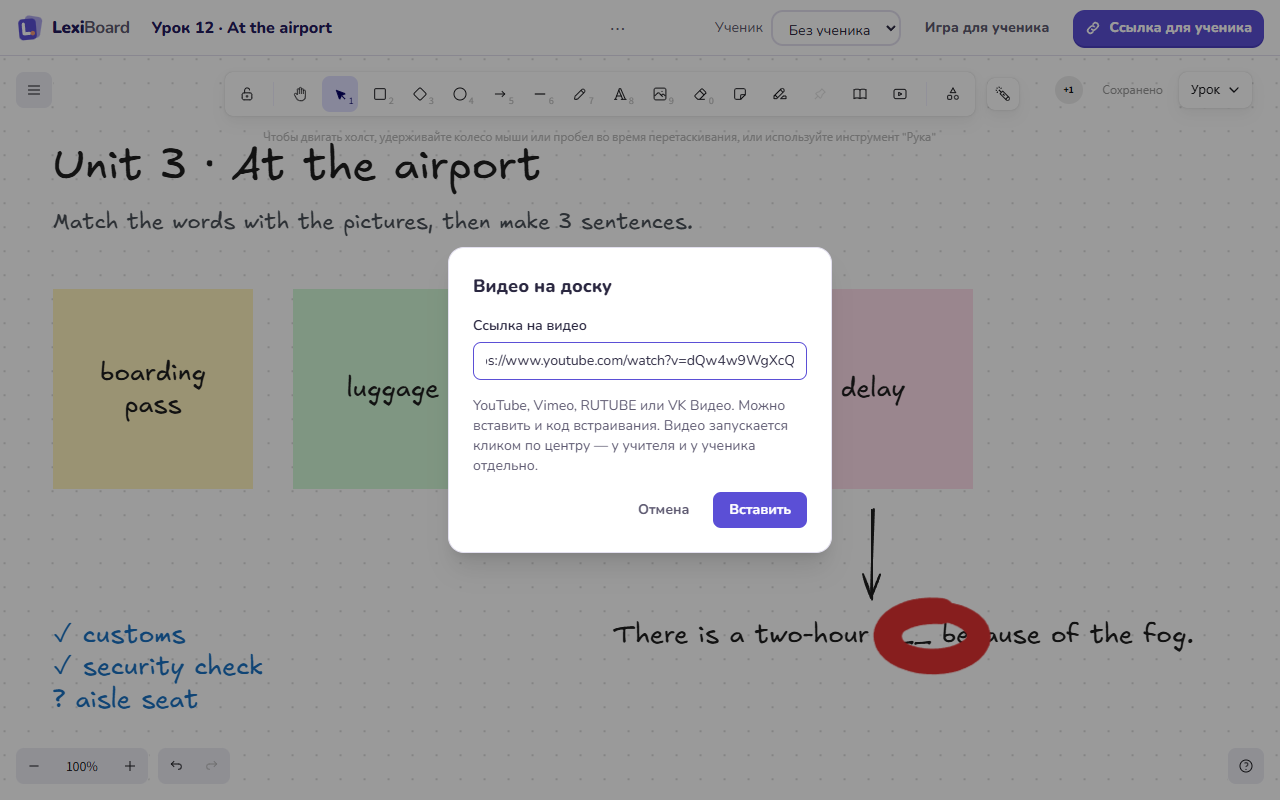Click the video embed toolbar icon
Image resolution: width=1280 pixels, height=800 pixels.
click(x=900, y=94)
